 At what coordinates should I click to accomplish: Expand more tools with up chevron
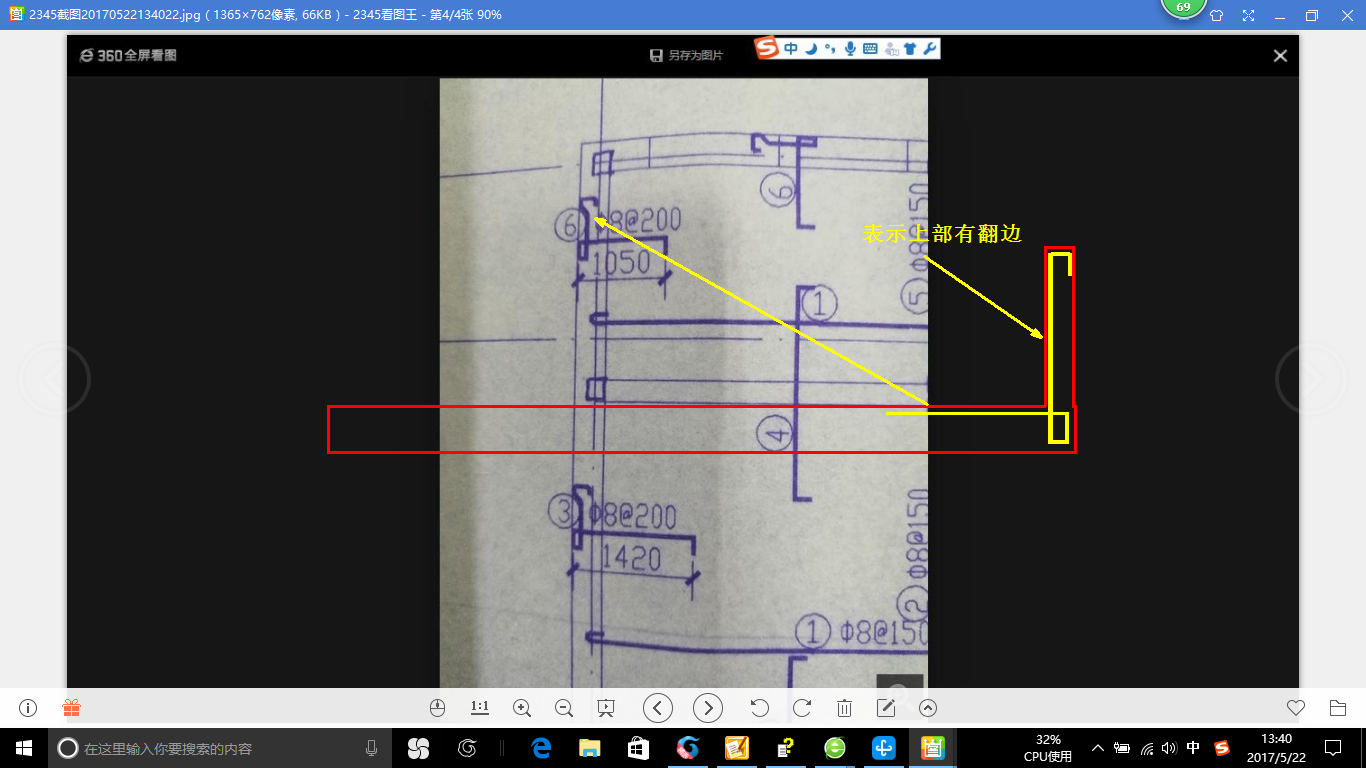[x=928, y=708]
